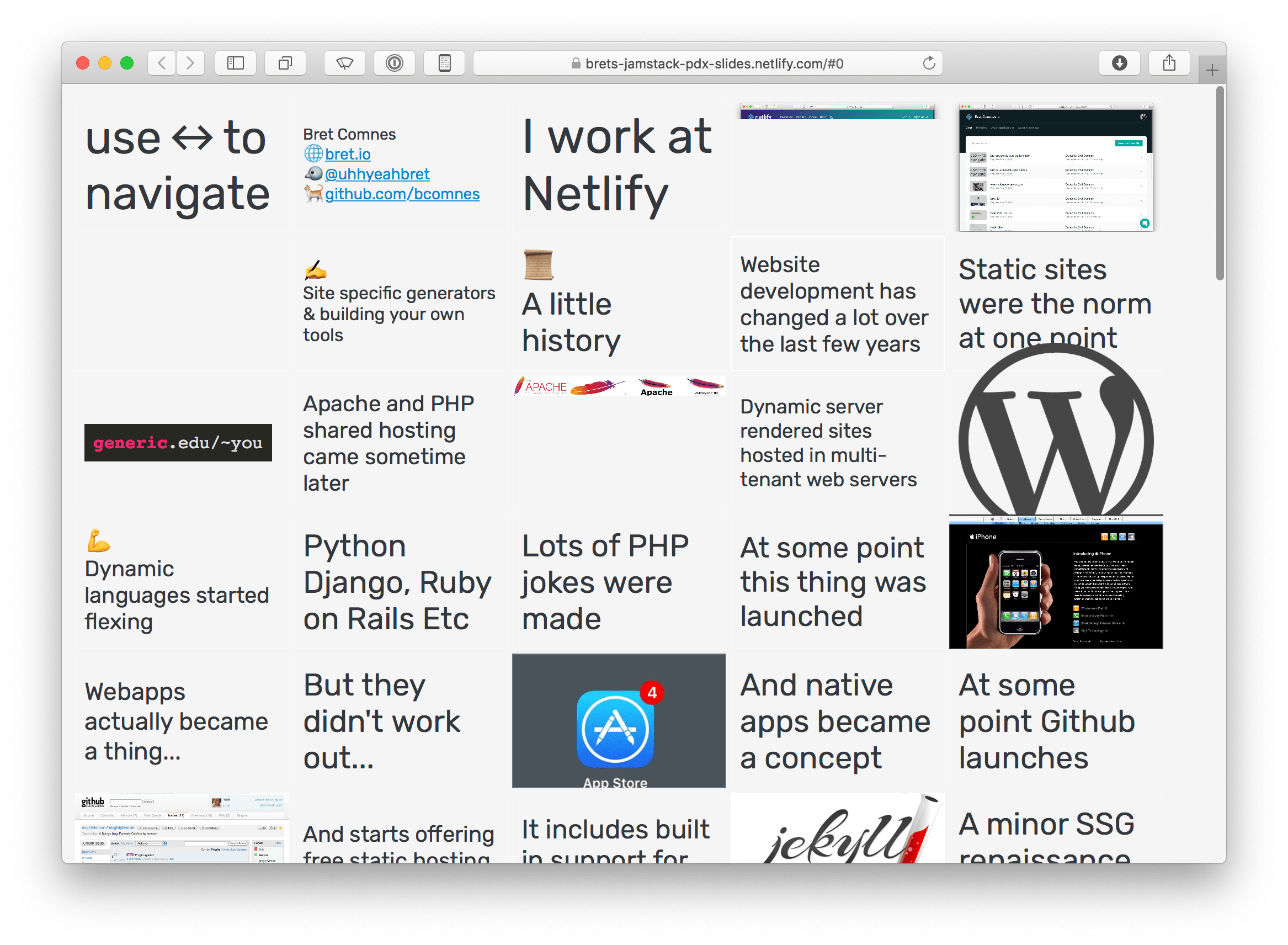Select 'At some point this thing' slide
This screenshot has height=945, width=1288.
pos(837,581)
